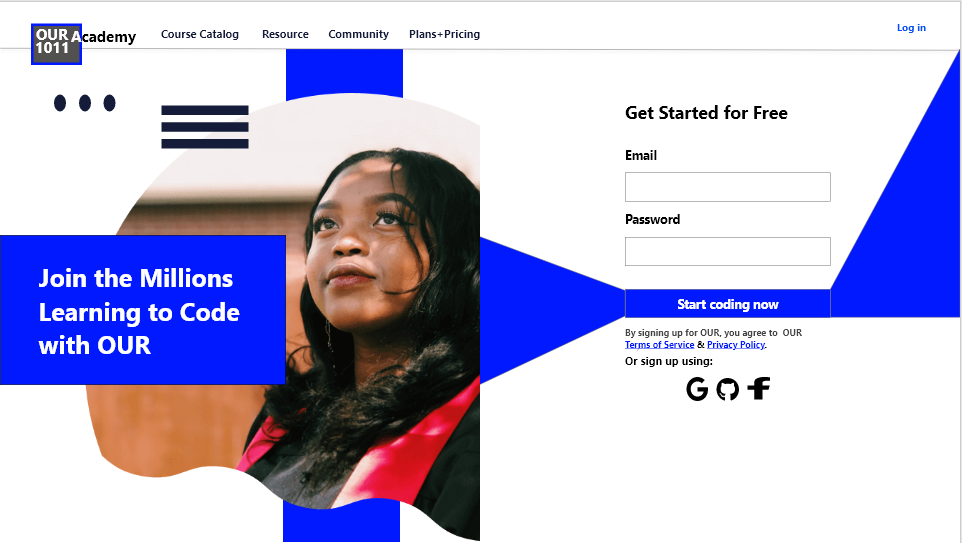Click the Join the Millions banner
Screen dimensions: 962x543
[x=143, y=310]
